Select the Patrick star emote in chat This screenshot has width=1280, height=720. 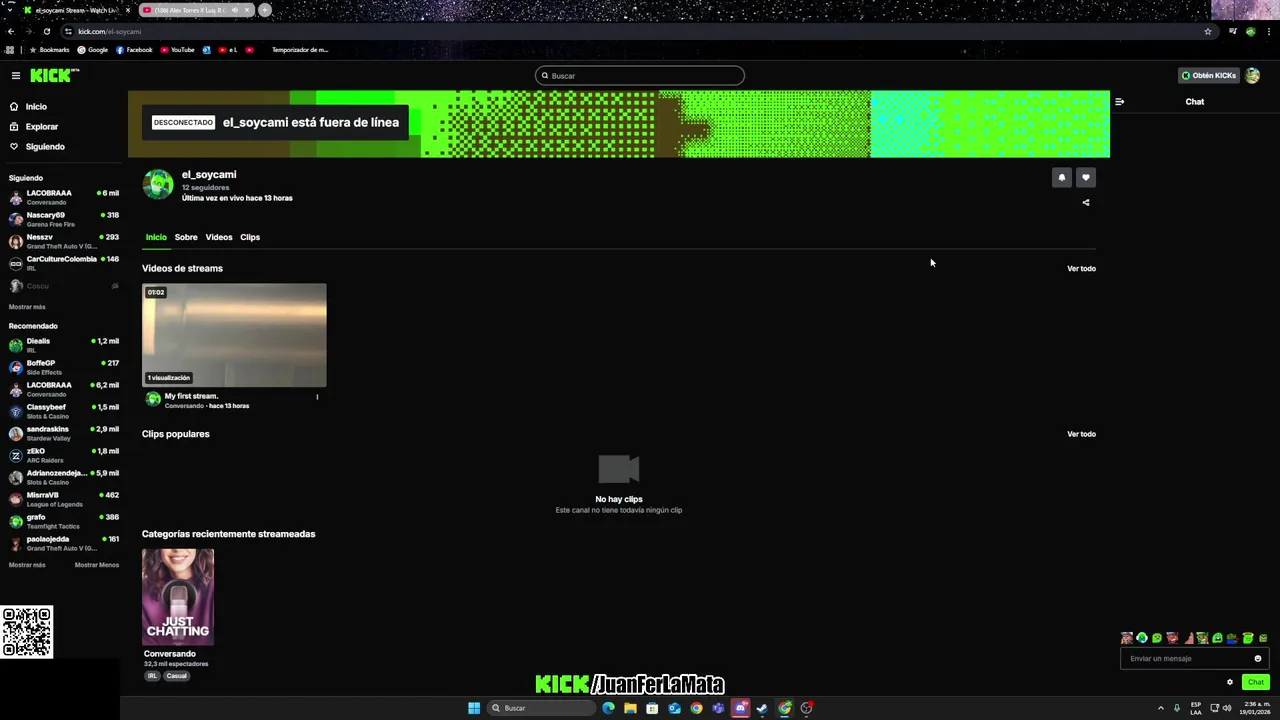[1188, 638]
